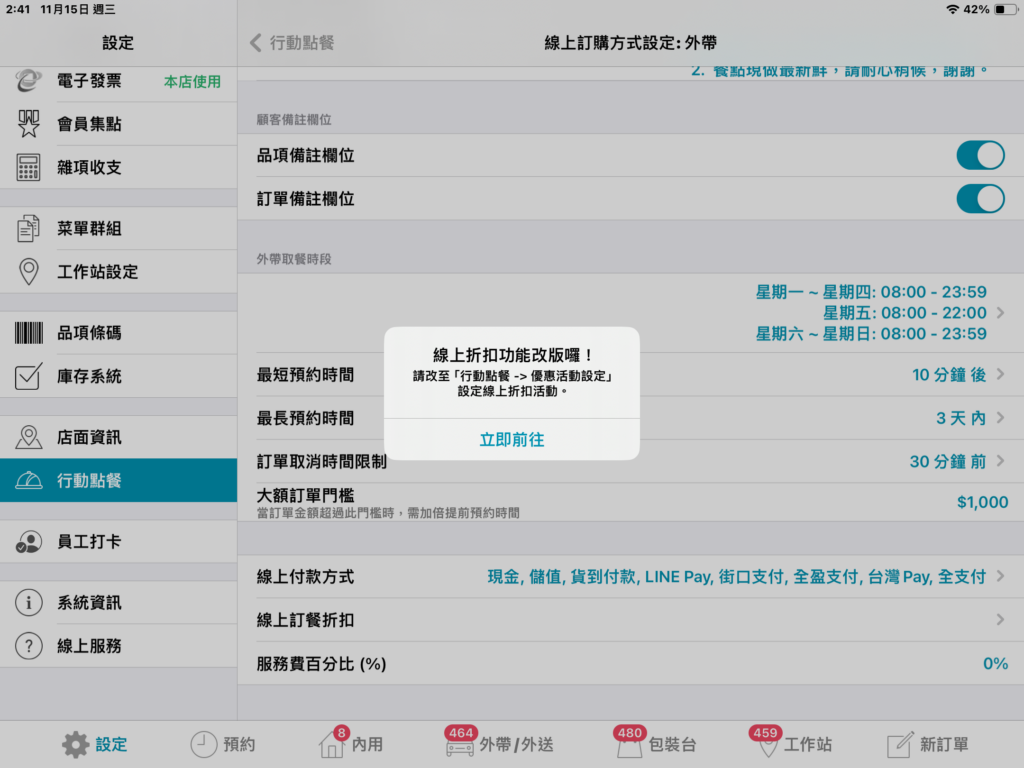This screenshot has width=1024, height=768.
Task: Toggle the 訂單備註欄位 switch
Action: pyautogui.click(x=980, y=199)
